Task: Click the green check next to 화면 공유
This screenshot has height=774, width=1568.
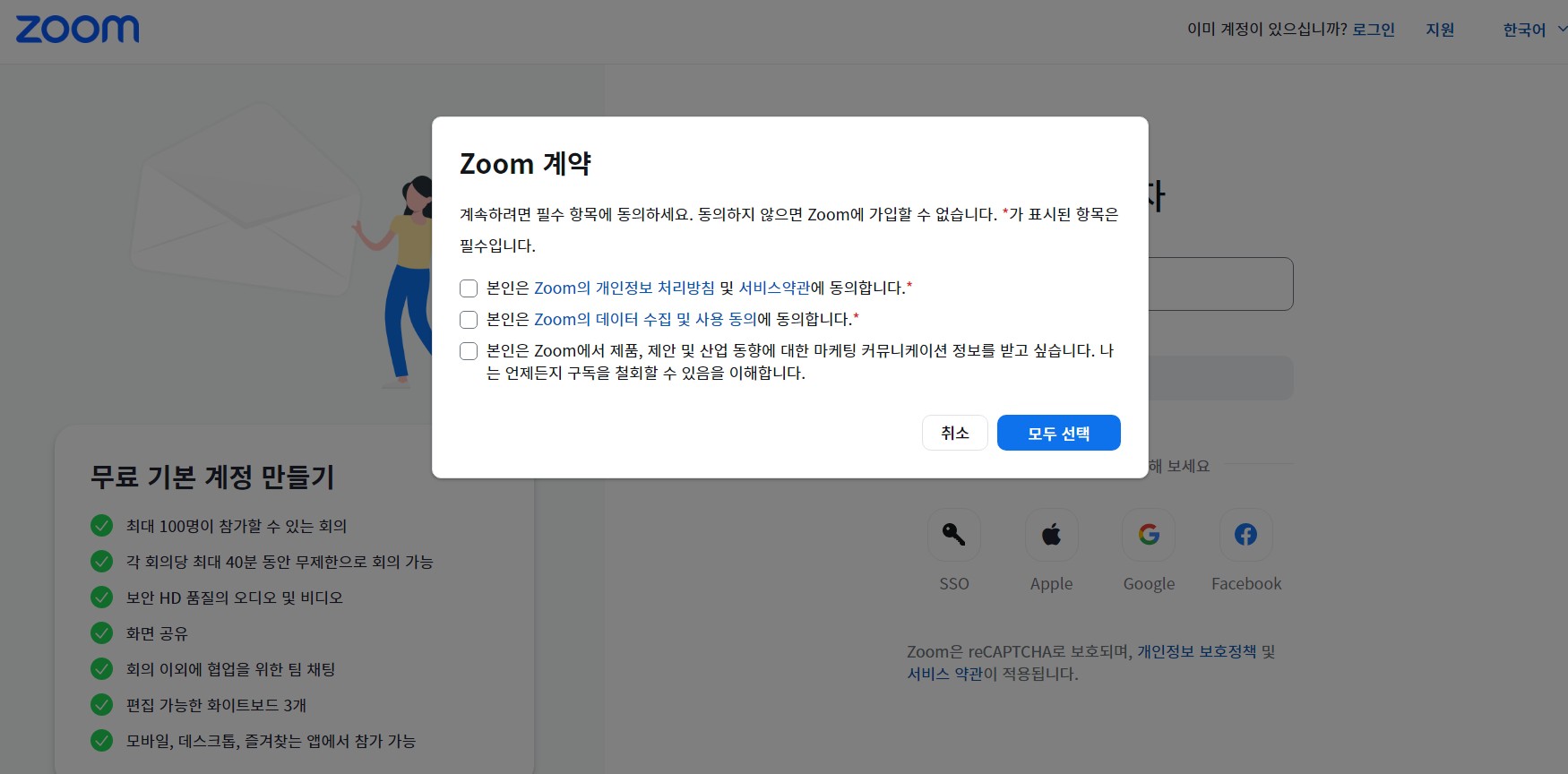Action: 102,633
